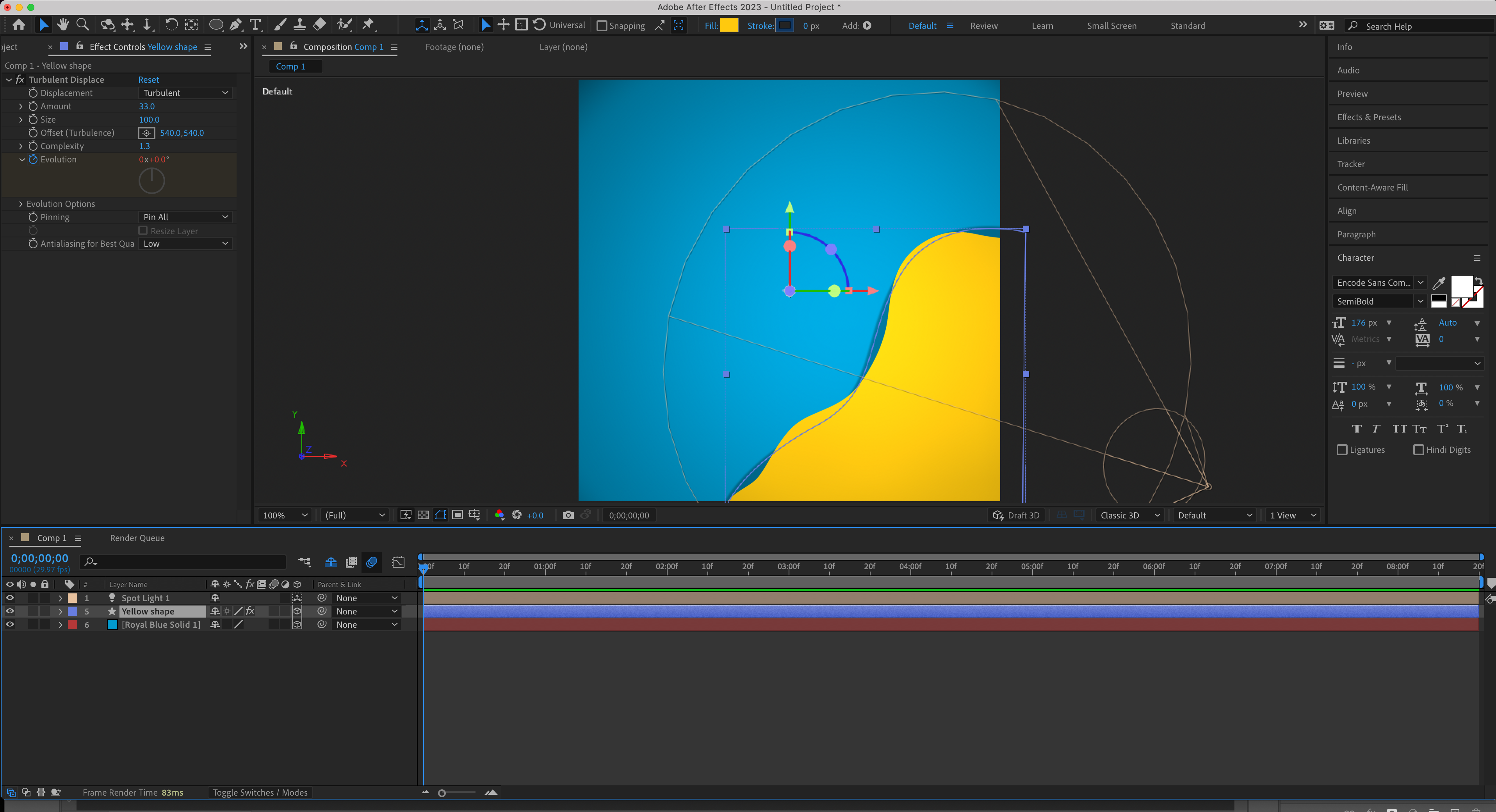
Task: Open the Displacement dropdown in Turbulent Displace
Action: (185, 93)
